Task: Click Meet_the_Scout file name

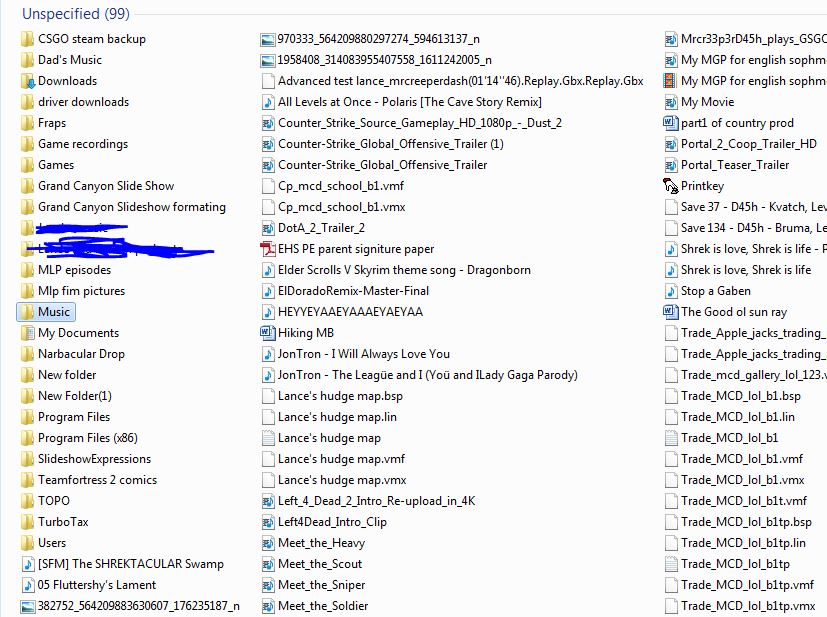Action: [x=320, y=564]
